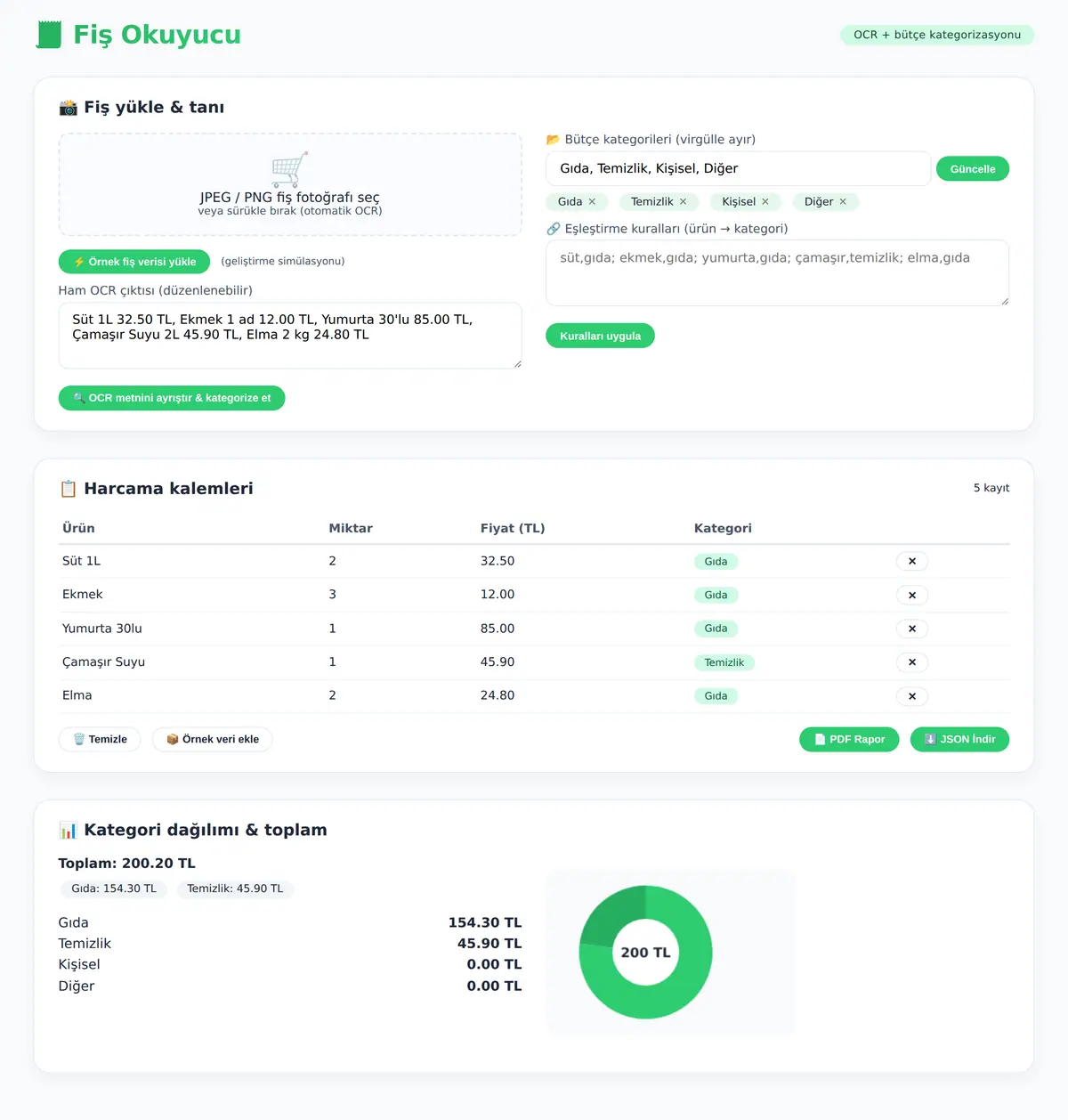Click the matching rules textarea

pyautogui.click(x=777, y=272)
